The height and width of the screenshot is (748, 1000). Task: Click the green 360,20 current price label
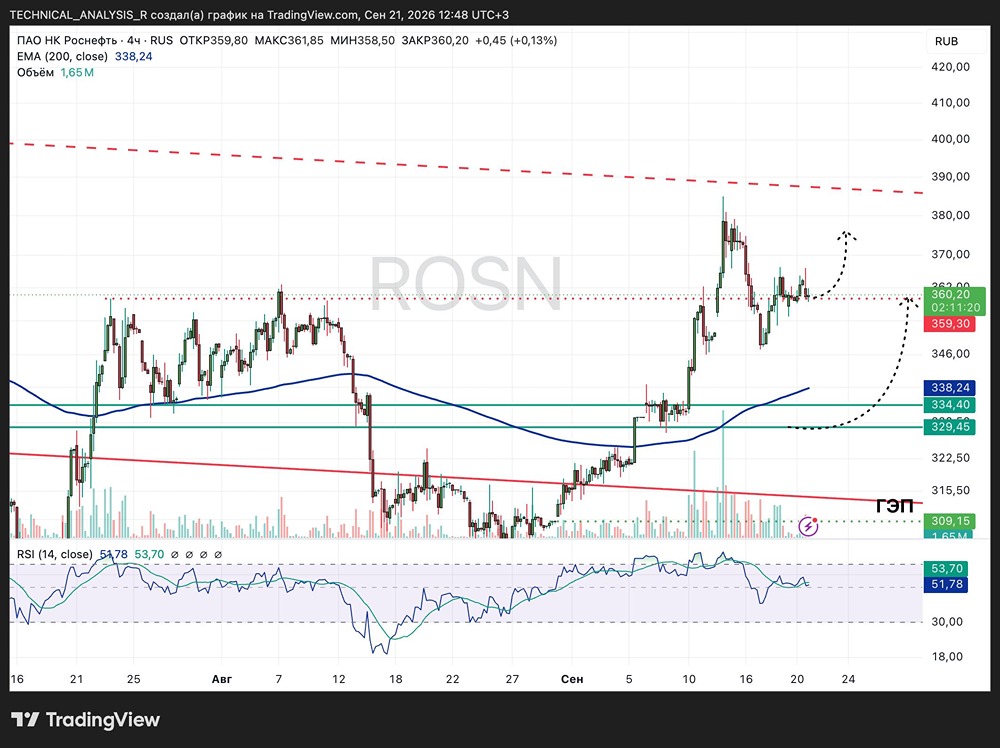pos(955,300)
